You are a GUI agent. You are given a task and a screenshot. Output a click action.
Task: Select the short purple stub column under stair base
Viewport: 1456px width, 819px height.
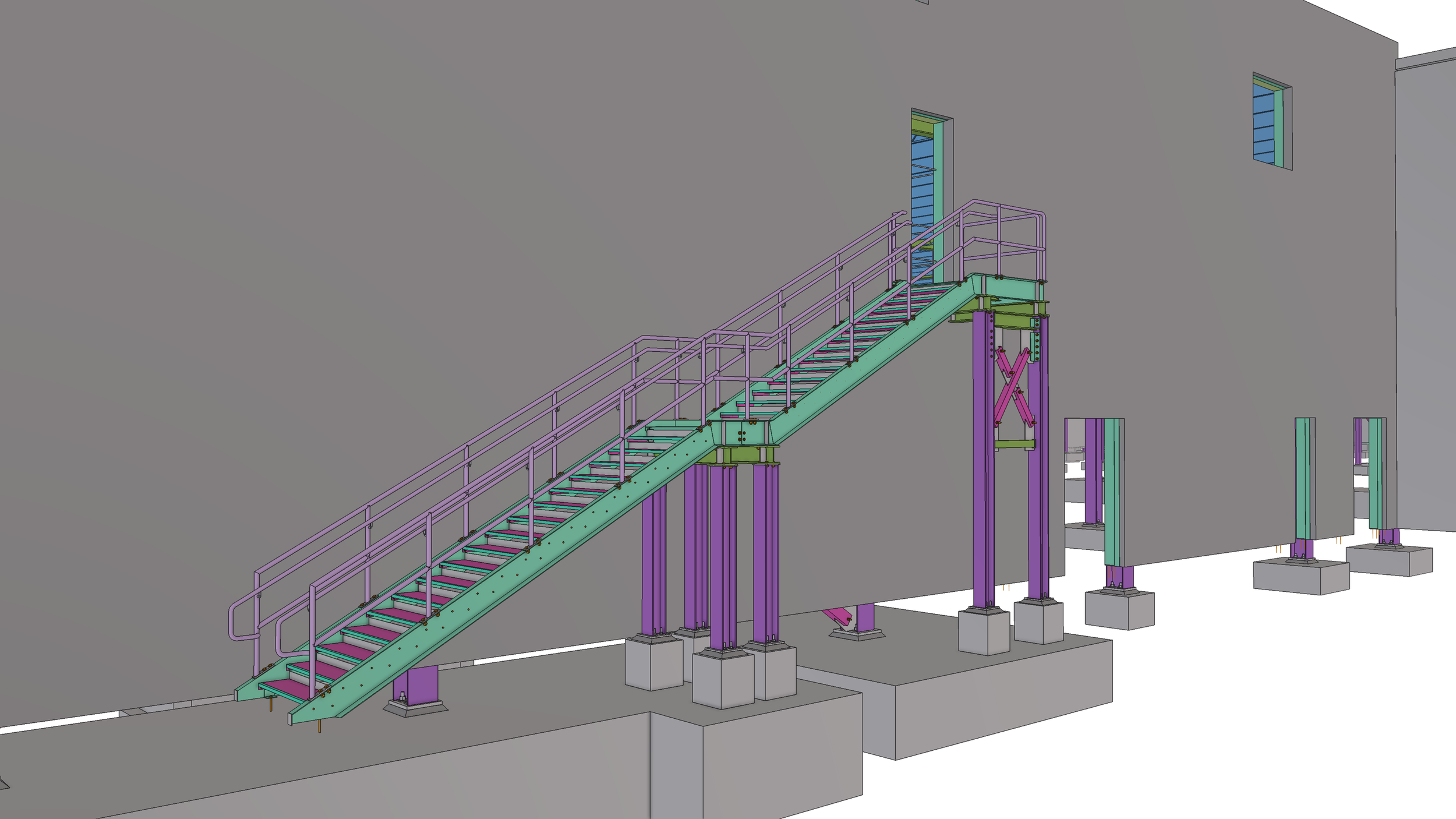418,684
